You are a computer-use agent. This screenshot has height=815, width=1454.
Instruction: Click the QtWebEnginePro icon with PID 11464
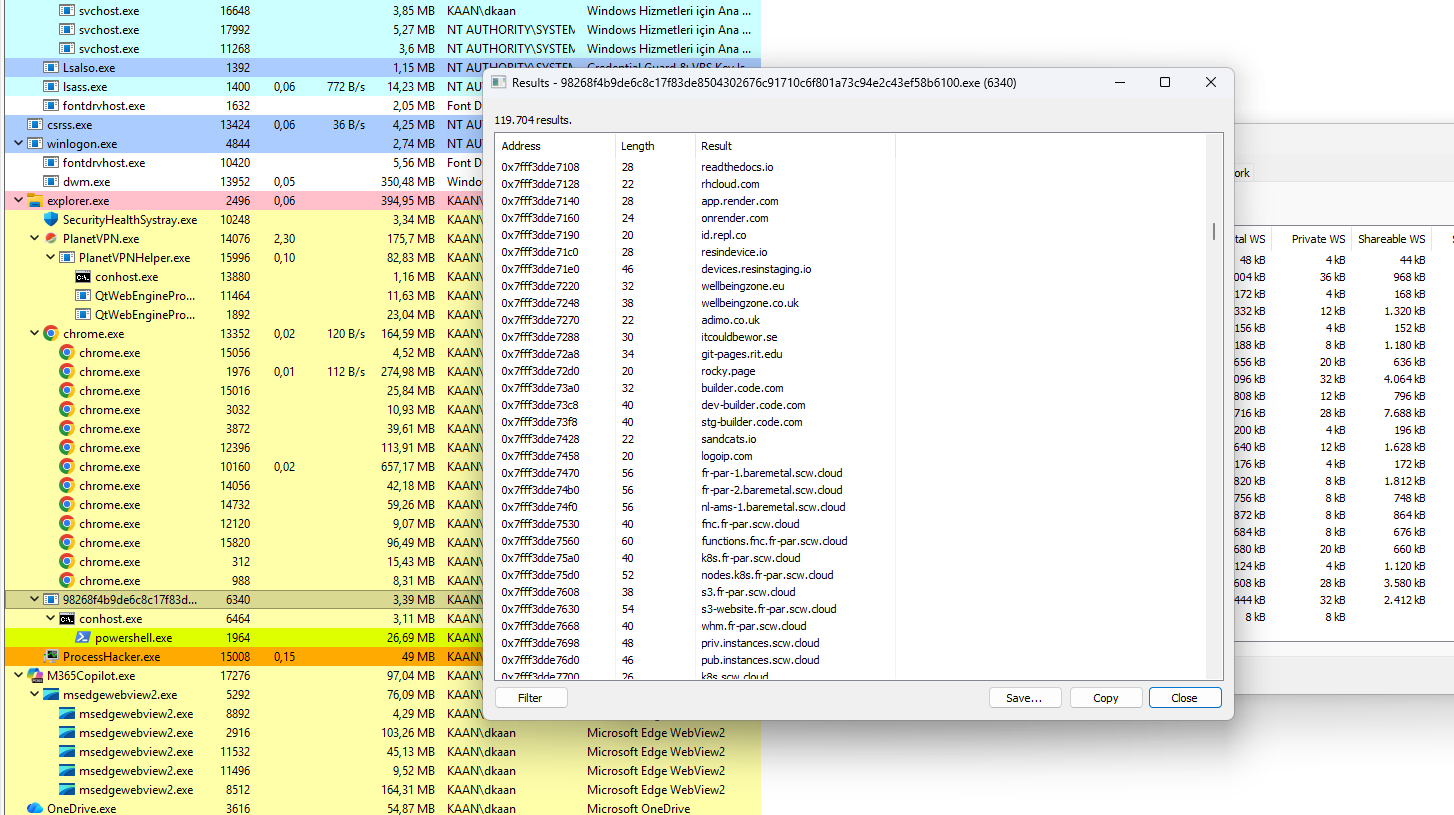[83, 295]
